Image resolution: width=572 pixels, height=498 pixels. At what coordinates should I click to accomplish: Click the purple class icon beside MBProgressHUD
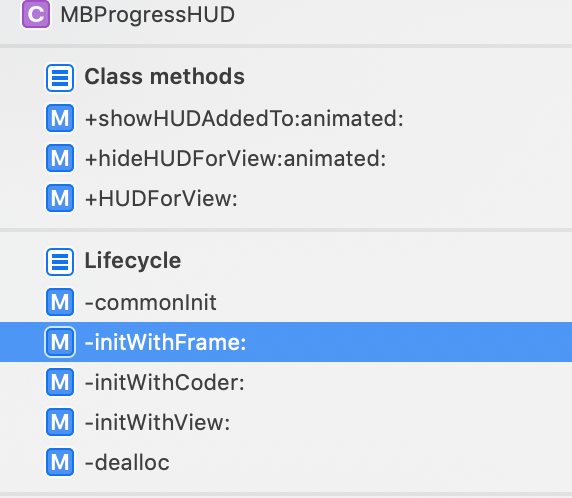pyautogui.click(x=36, y=14)
